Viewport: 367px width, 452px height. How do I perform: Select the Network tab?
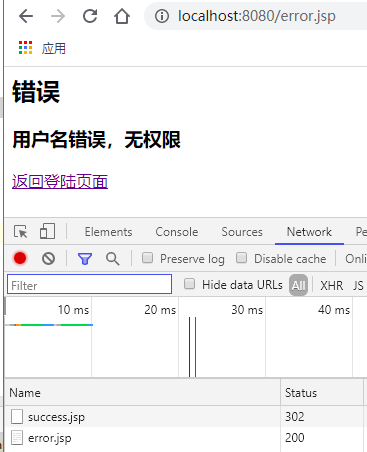(x=309, y=232)
